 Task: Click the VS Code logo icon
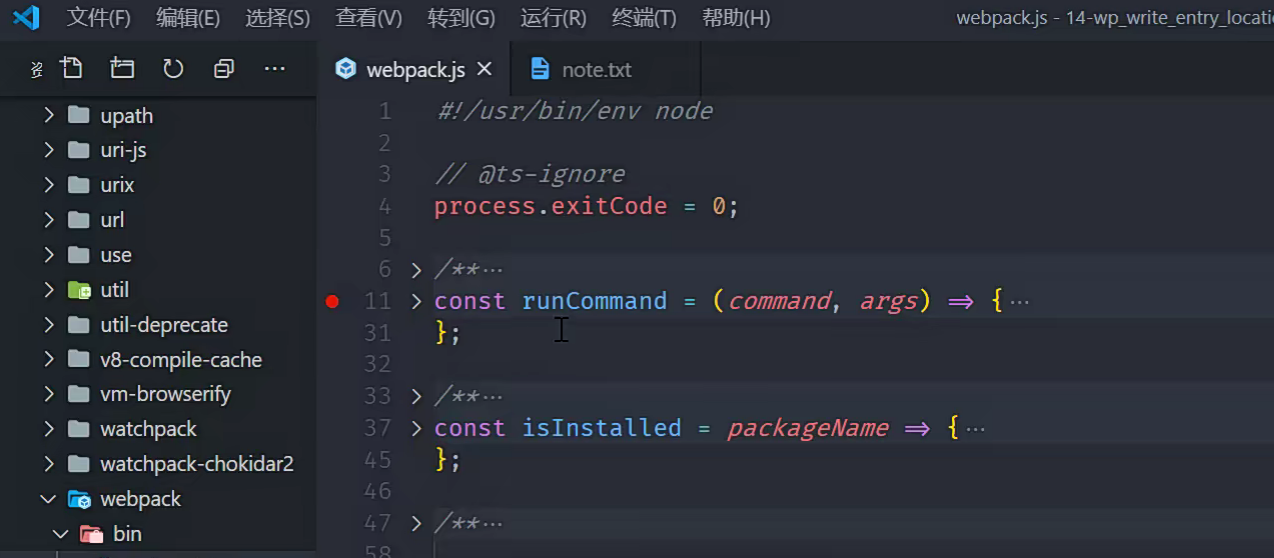click(26, 17)
